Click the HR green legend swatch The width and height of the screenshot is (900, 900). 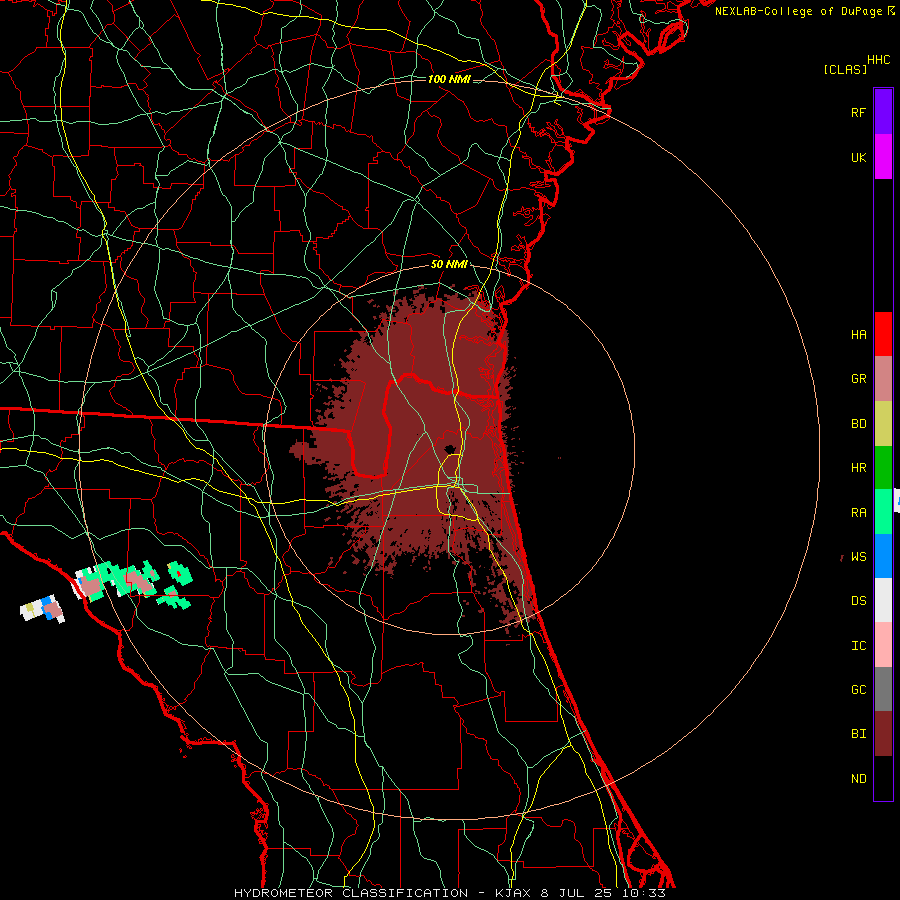pyautogui.click(x=883, y=468)
